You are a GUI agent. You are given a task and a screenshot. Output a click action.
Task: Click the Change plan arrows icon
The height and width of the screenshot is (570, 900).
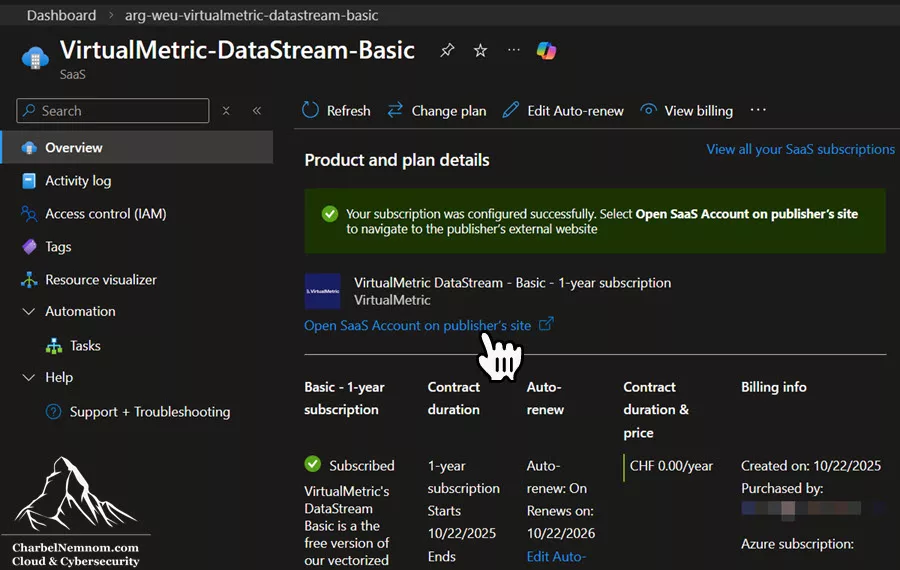tap(395, 110)
